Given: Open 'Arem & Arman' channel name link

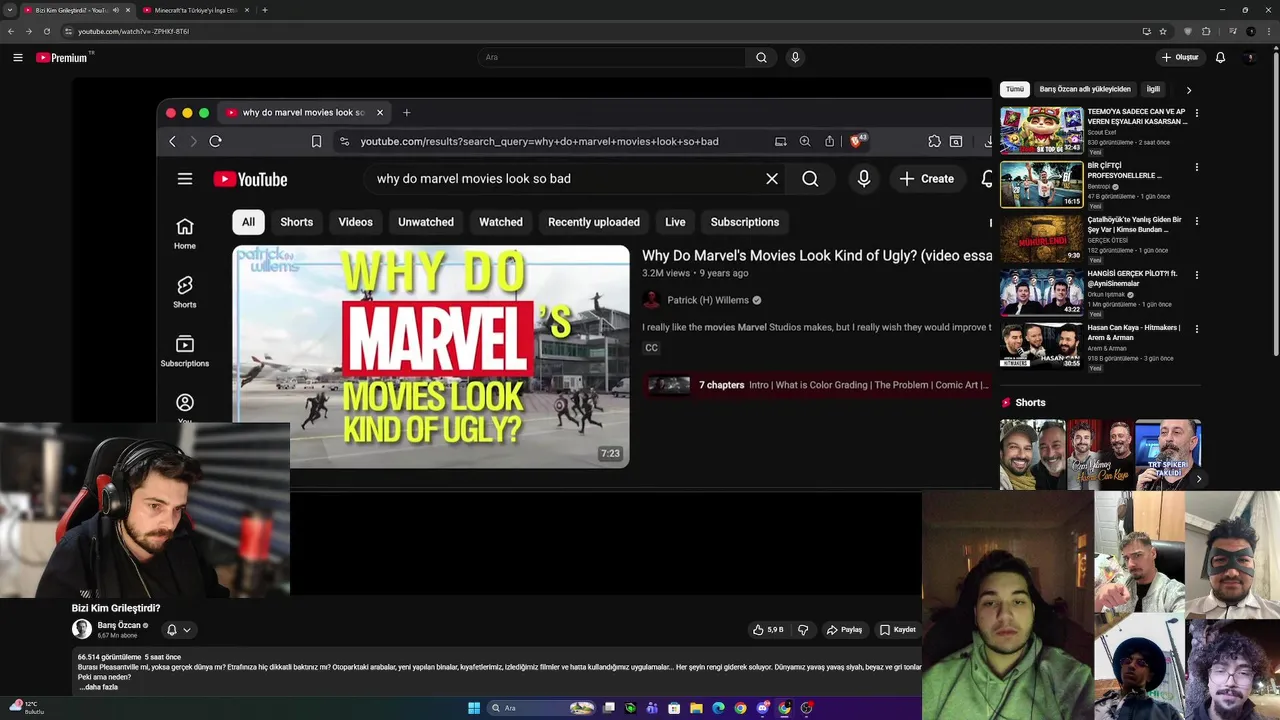Looking at the screenshot, I should pos(1107,348).
